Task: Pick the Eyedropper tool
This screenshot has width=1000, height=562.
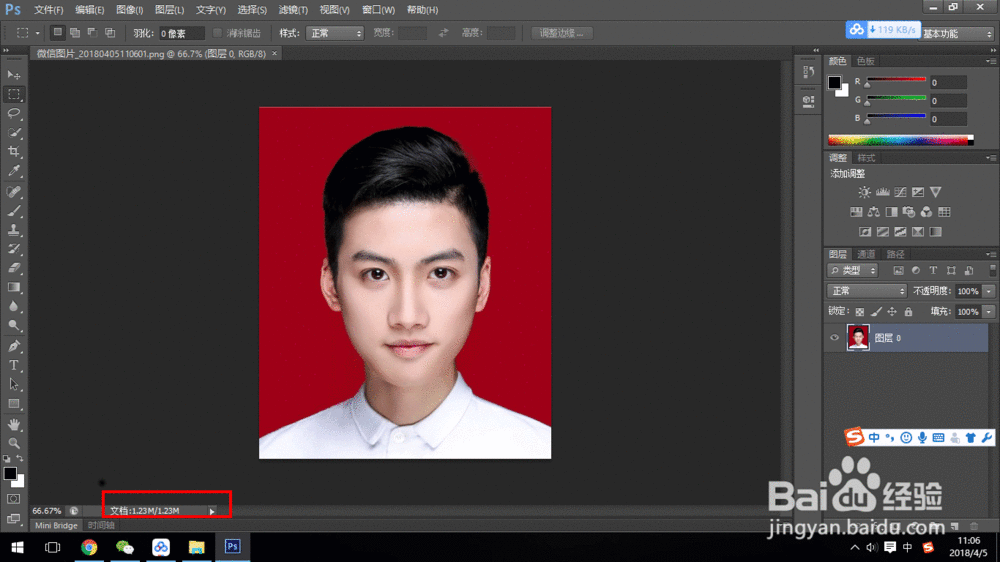Action: [14, 171]
